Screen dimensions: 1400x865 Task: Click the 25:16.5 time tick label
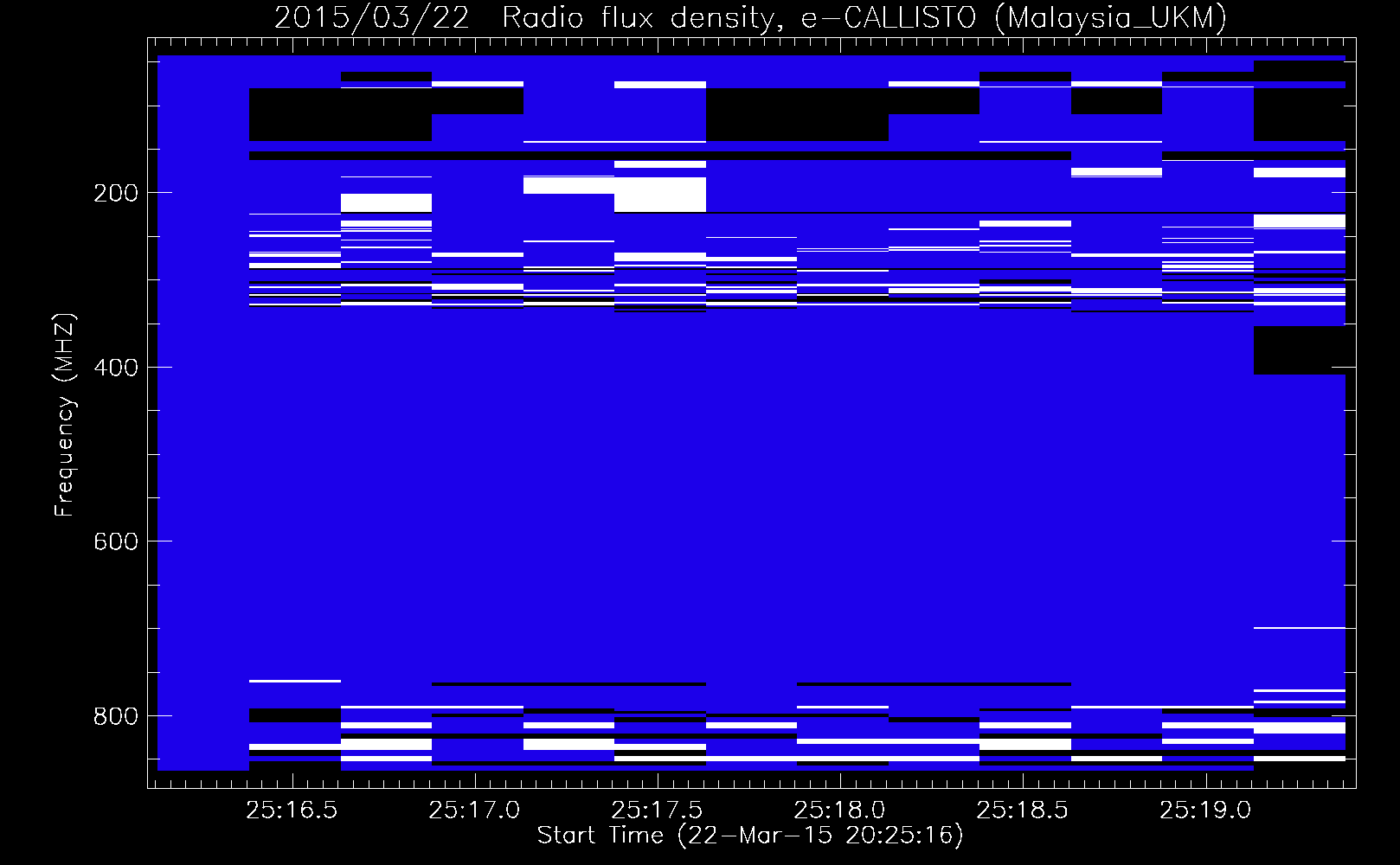click(x=292, y=811)
